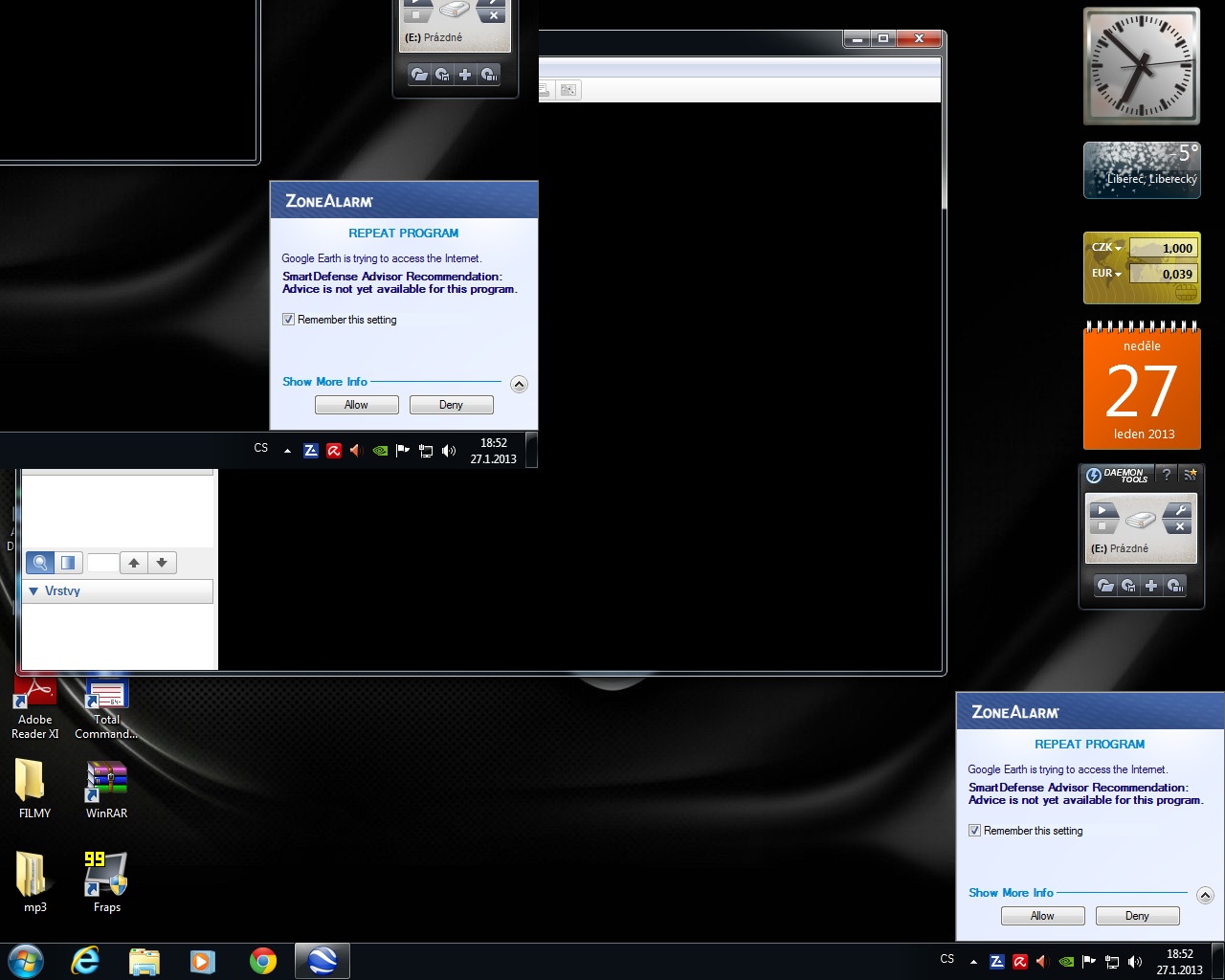1225x980 pixels.
Task: Open the 18:52 clock in the bottom taskbar
Action: [1179, 962]
